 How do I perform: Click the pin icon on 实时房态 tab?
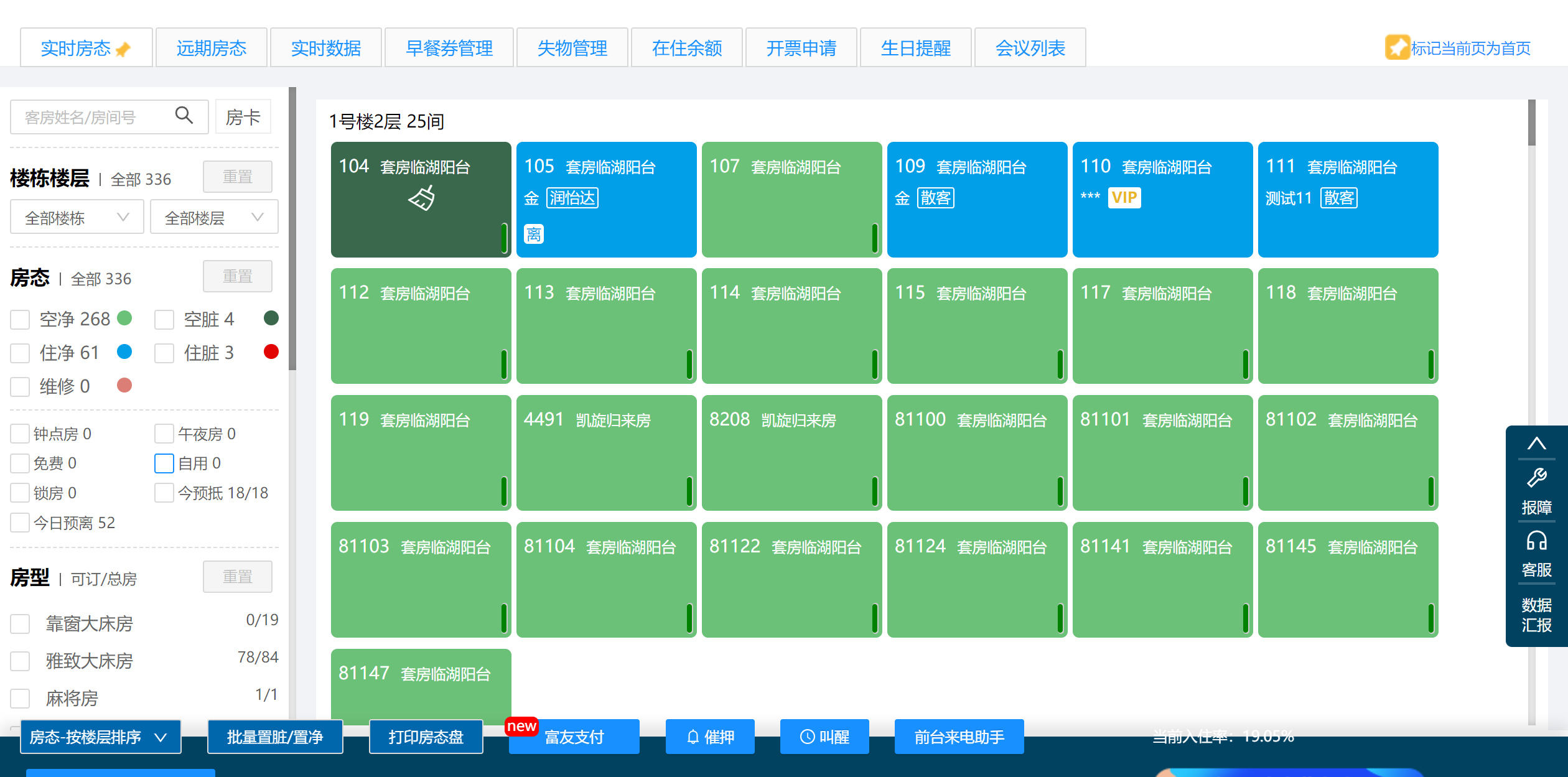[x=123, y=49]
